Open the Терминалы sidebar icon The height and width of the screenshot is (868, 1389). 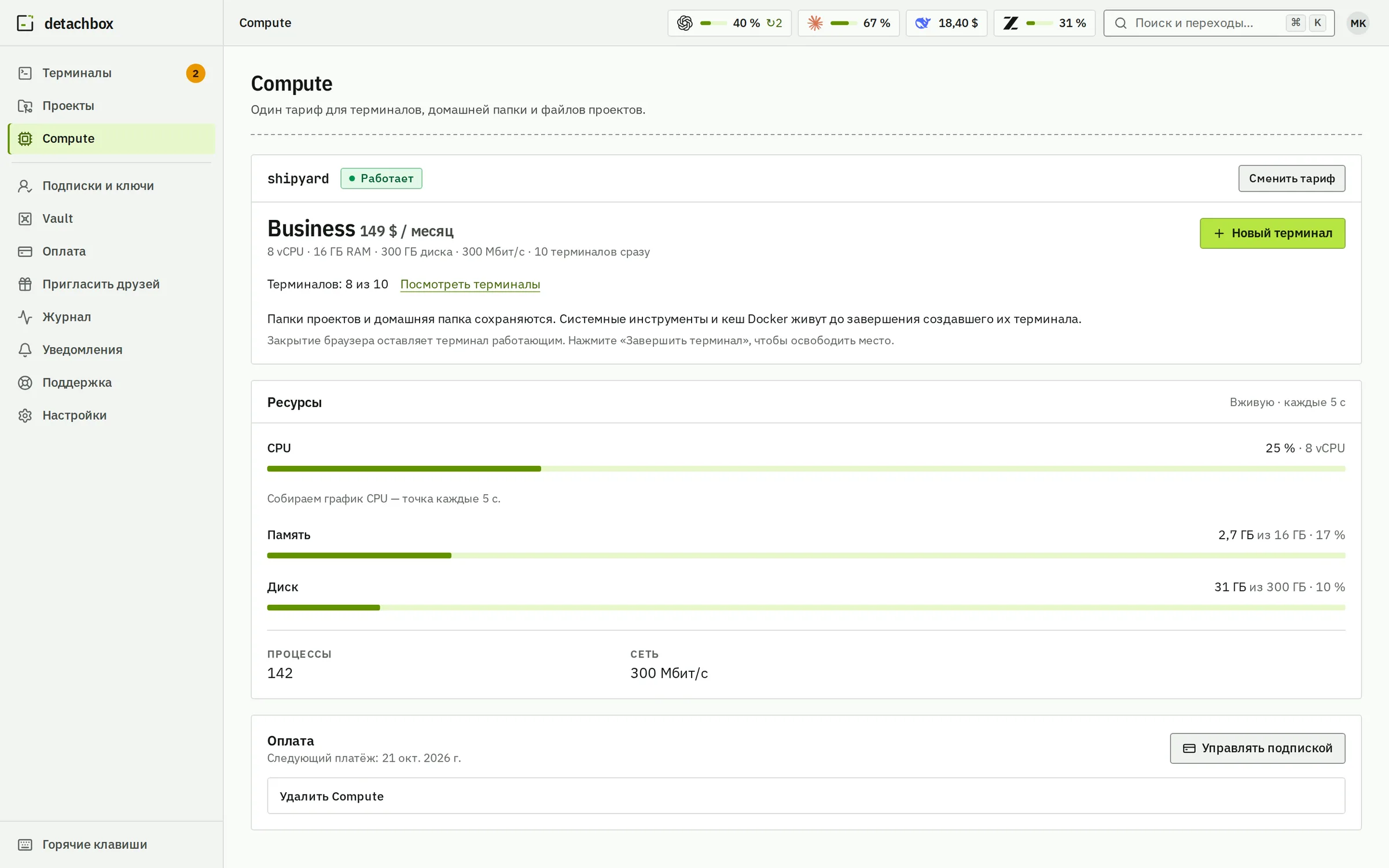[x=25, y=73]
